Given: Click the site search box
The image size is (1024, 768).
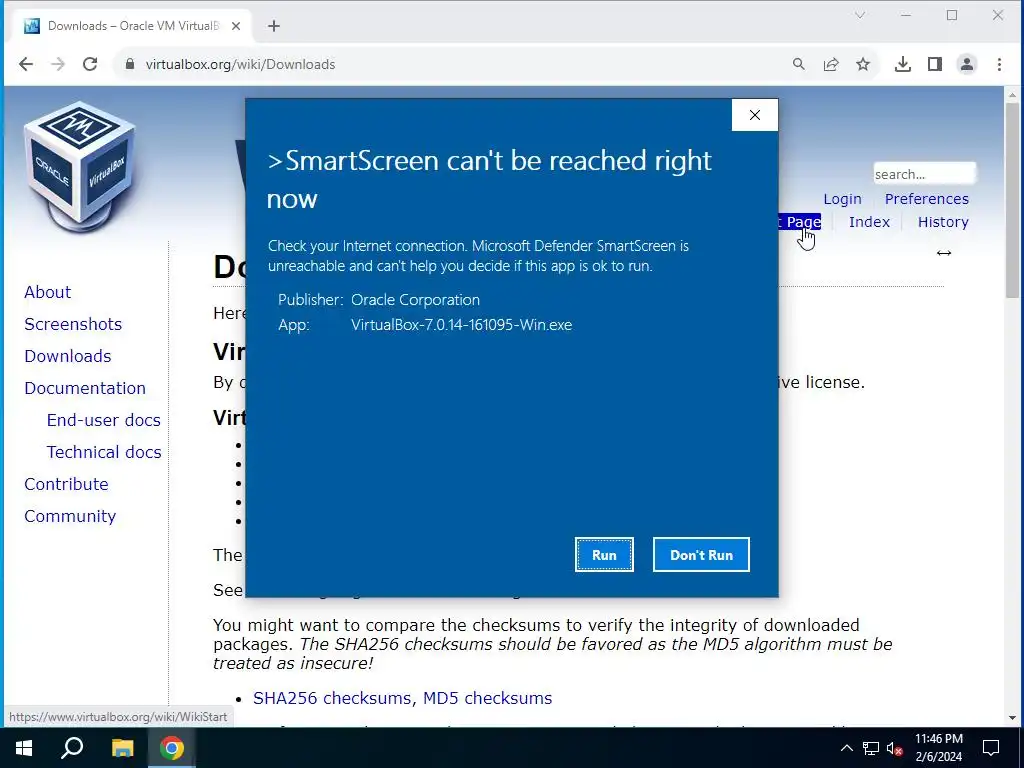Looking at the screenshot, I should (924, 174).
